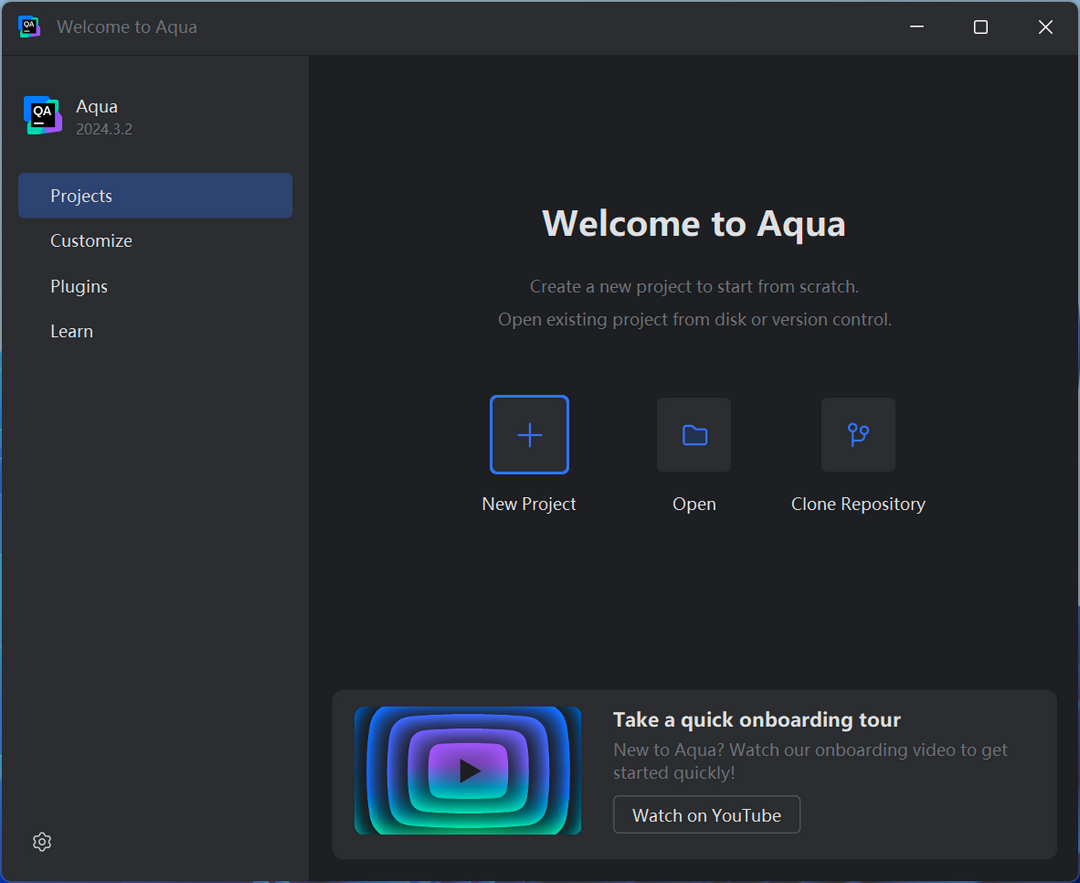This screenshot has height=883, width=1080.
Task: Maximize the Welcome to Aqua window
Action: [x=981, y=27]
